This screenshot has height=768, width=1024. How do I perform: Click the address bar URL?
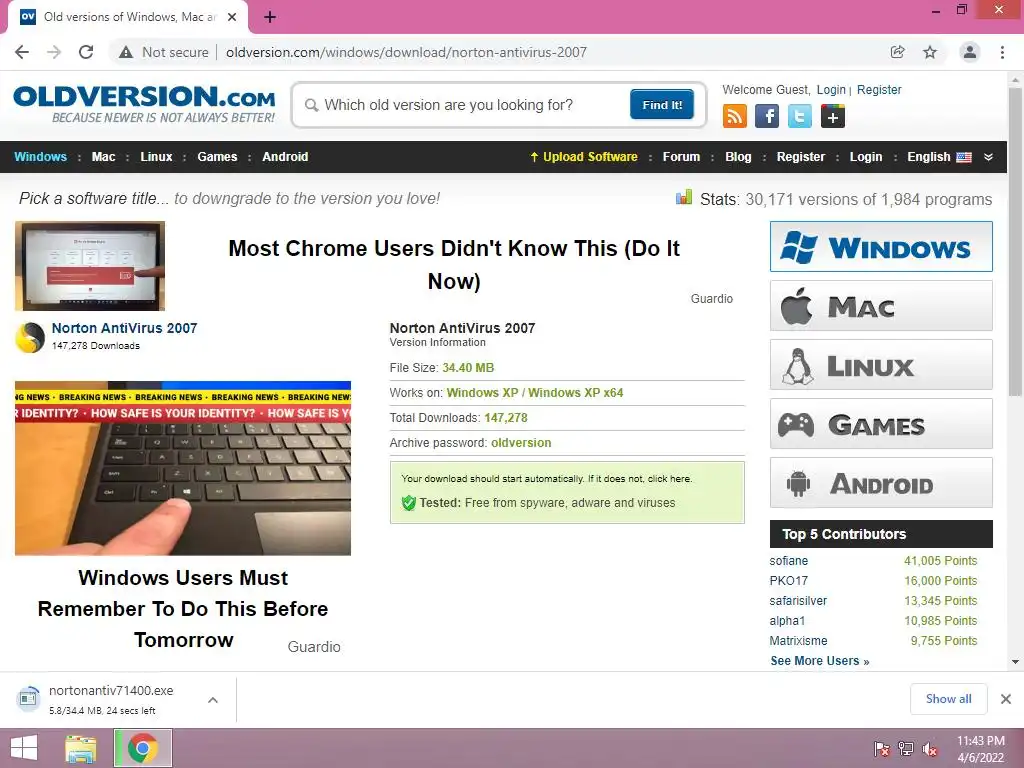coord(406,52)
